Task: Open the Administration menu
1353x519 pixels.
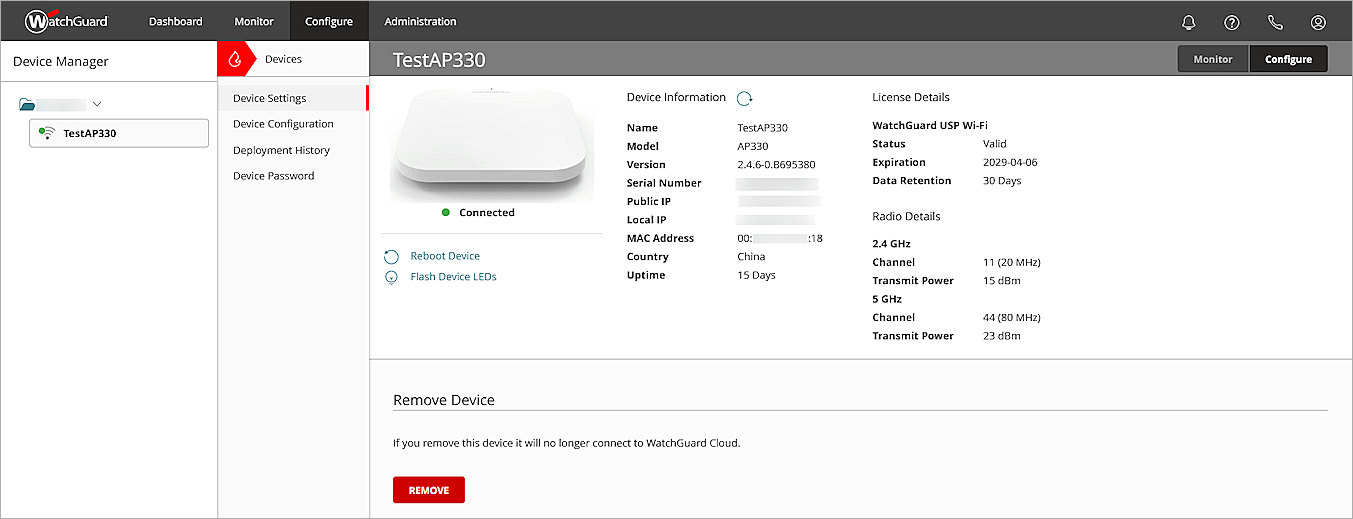Action: 420,21
